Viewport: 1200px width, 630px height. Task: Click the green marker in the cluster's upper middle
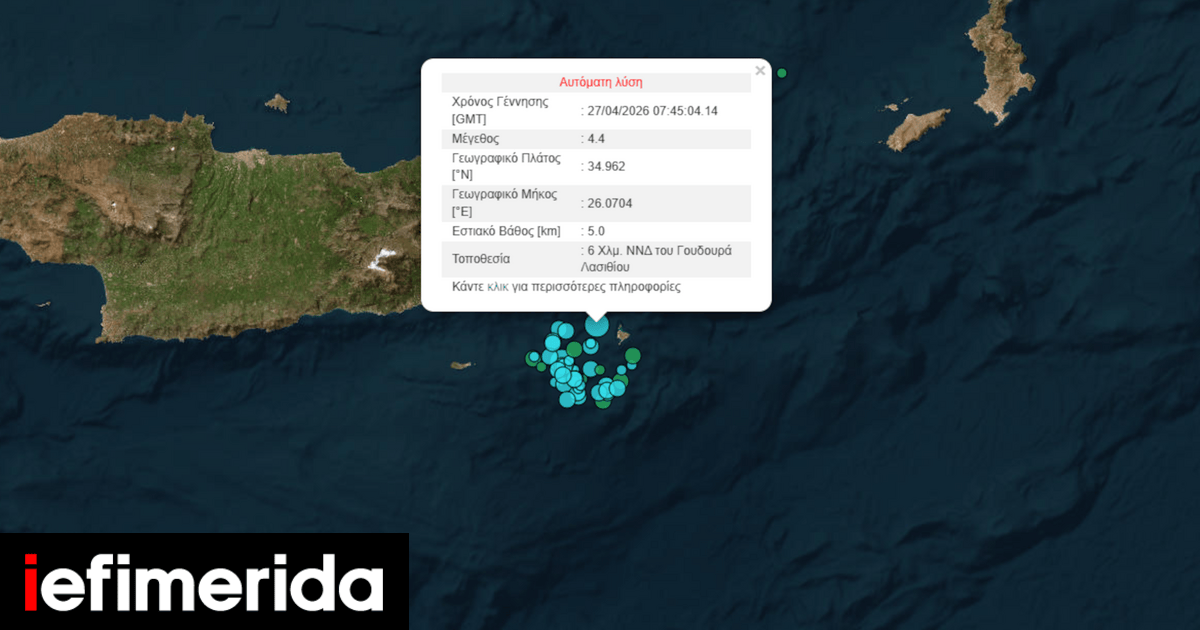(x=574, y=349)
